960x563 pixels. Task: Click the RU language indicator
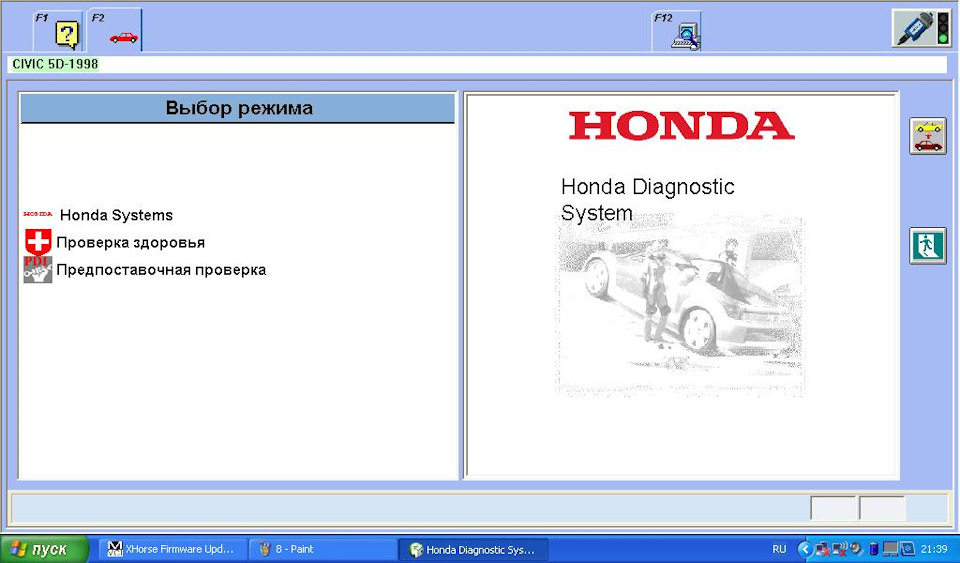pyautogui.click(x=779, y=550)
